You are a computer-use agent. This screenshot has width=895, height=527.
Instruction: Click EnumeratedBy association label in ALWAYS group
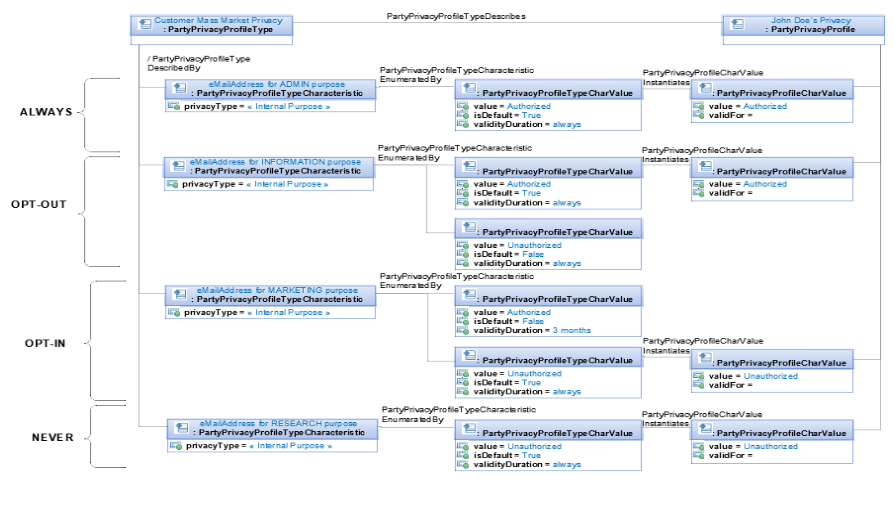411,79
